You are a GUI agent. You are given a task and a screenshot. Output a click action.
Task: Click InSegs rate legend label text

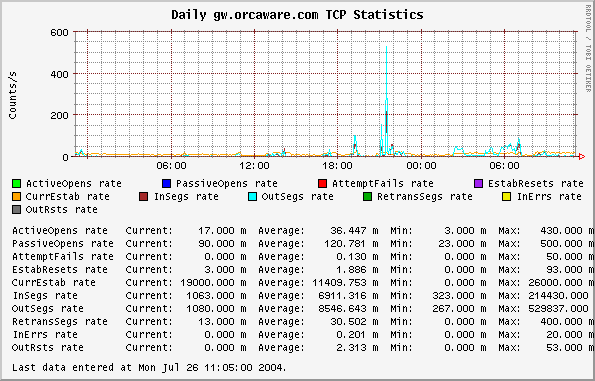186,197
